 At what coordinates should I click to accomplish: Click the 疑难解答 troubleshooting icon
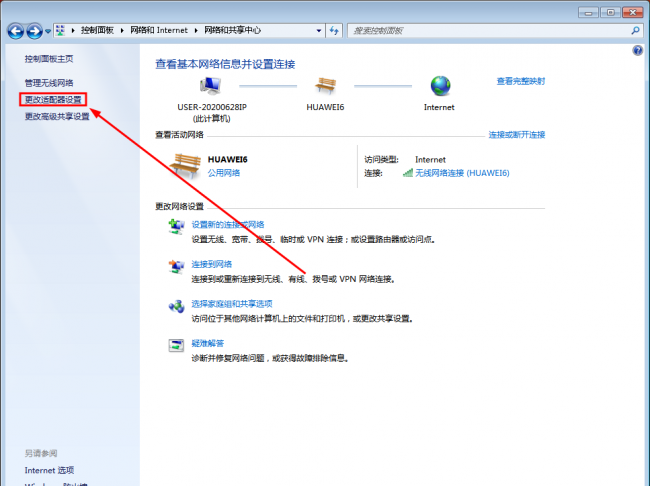[x=176, y=345]
